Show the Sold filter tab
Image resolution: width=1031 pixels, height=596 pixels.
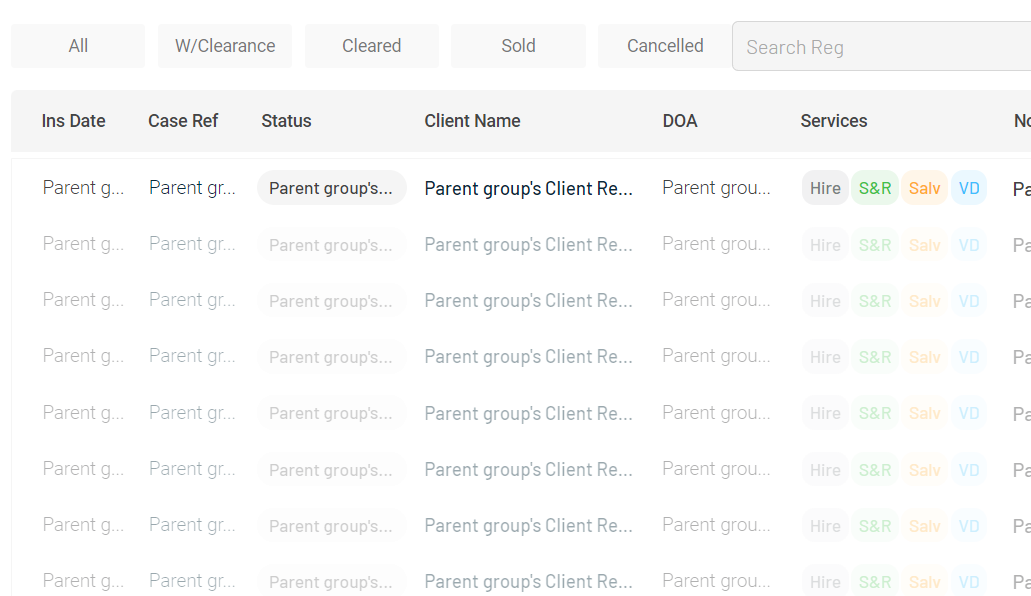pos(518,46)
